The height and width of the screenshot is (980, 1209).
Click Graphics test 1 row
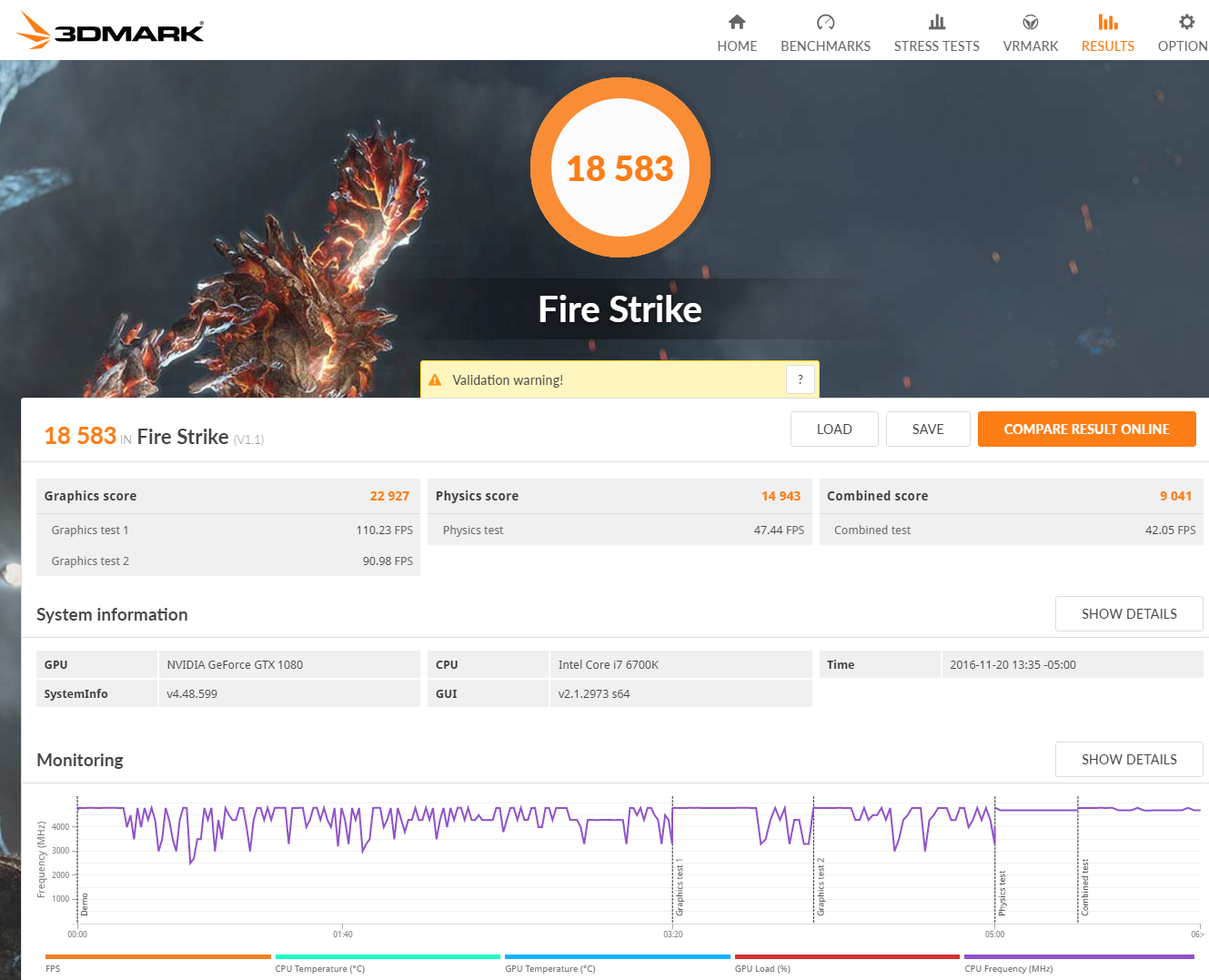[x=228, y=530]
